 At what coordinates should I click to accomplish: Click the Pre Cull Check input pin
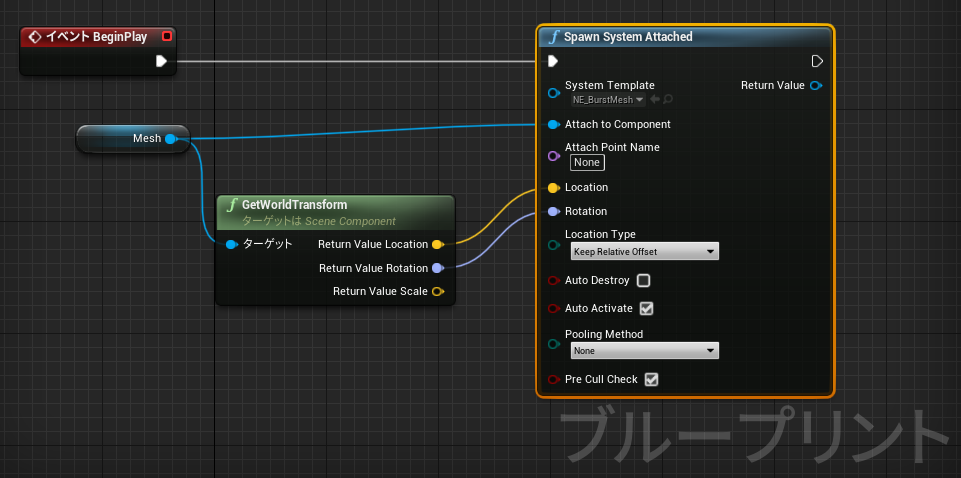[553, 379]
